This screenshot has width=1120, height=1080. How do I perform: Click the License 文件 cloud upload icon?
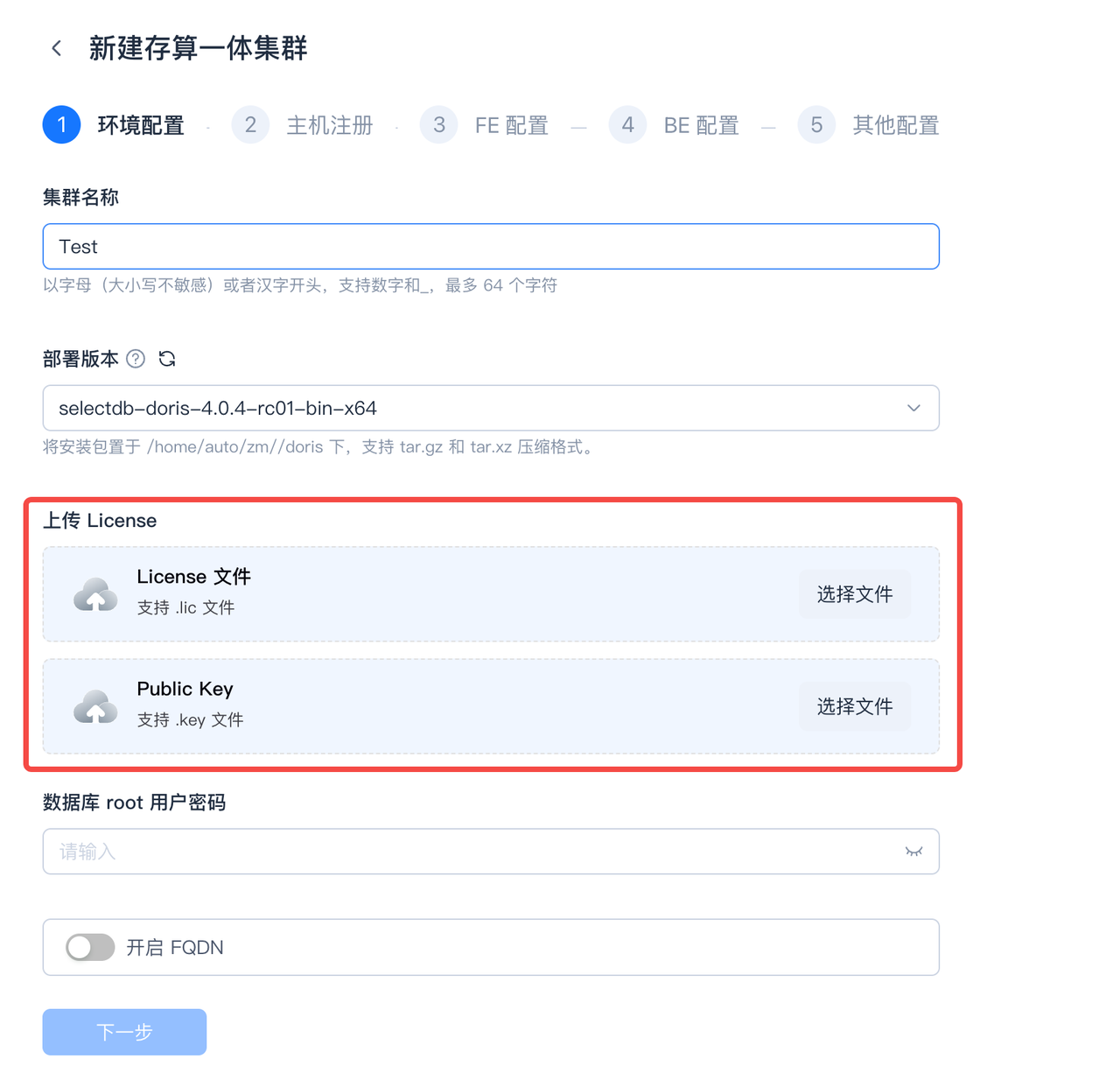point(95,595)
